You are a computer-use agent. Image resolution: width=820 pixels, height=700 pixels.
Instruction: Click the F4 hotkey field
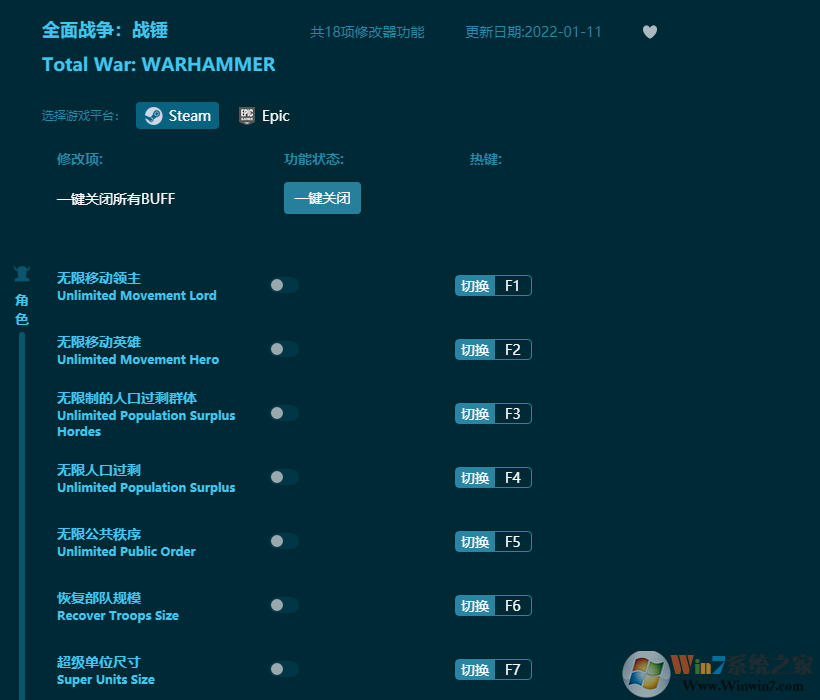click(x=513, y=477)
